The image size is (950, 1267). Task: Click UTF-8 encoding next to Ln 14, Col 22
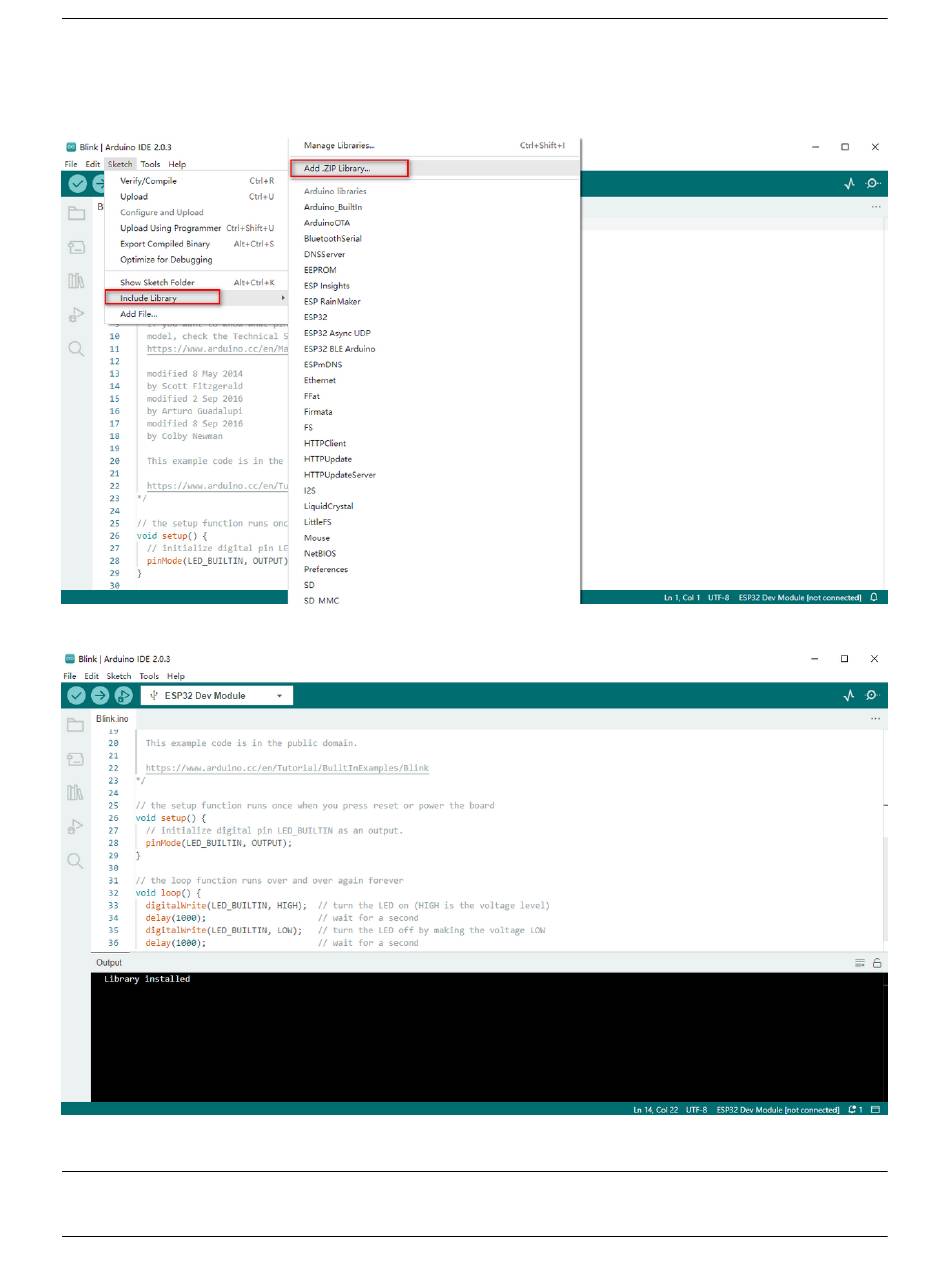click(x=697, y=1109)
